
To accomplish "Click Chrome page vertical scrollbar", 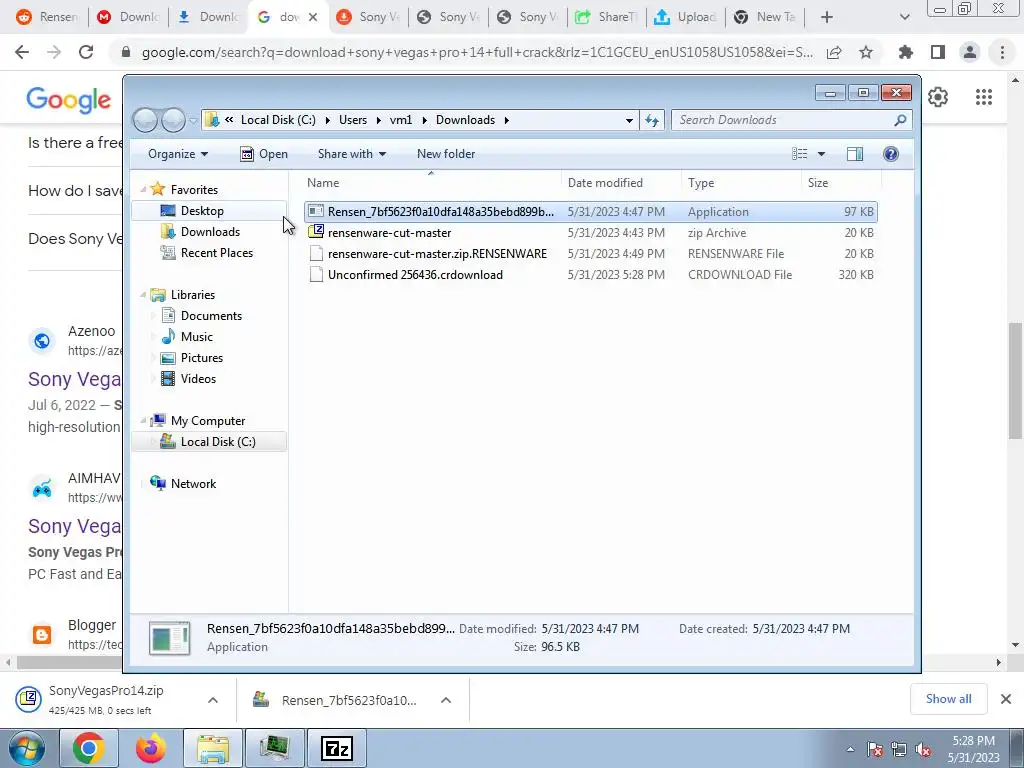I will 1015,381.
